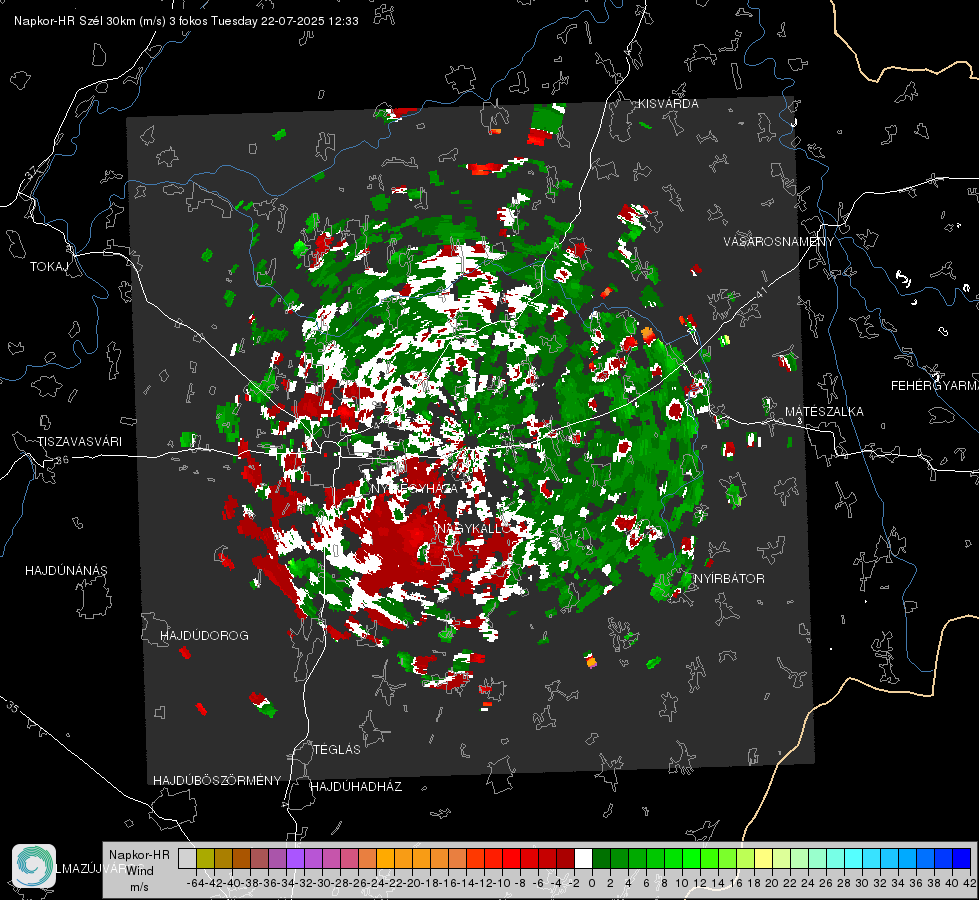Select the NYÍRBÁTOR town label

[x=729, y=578]
